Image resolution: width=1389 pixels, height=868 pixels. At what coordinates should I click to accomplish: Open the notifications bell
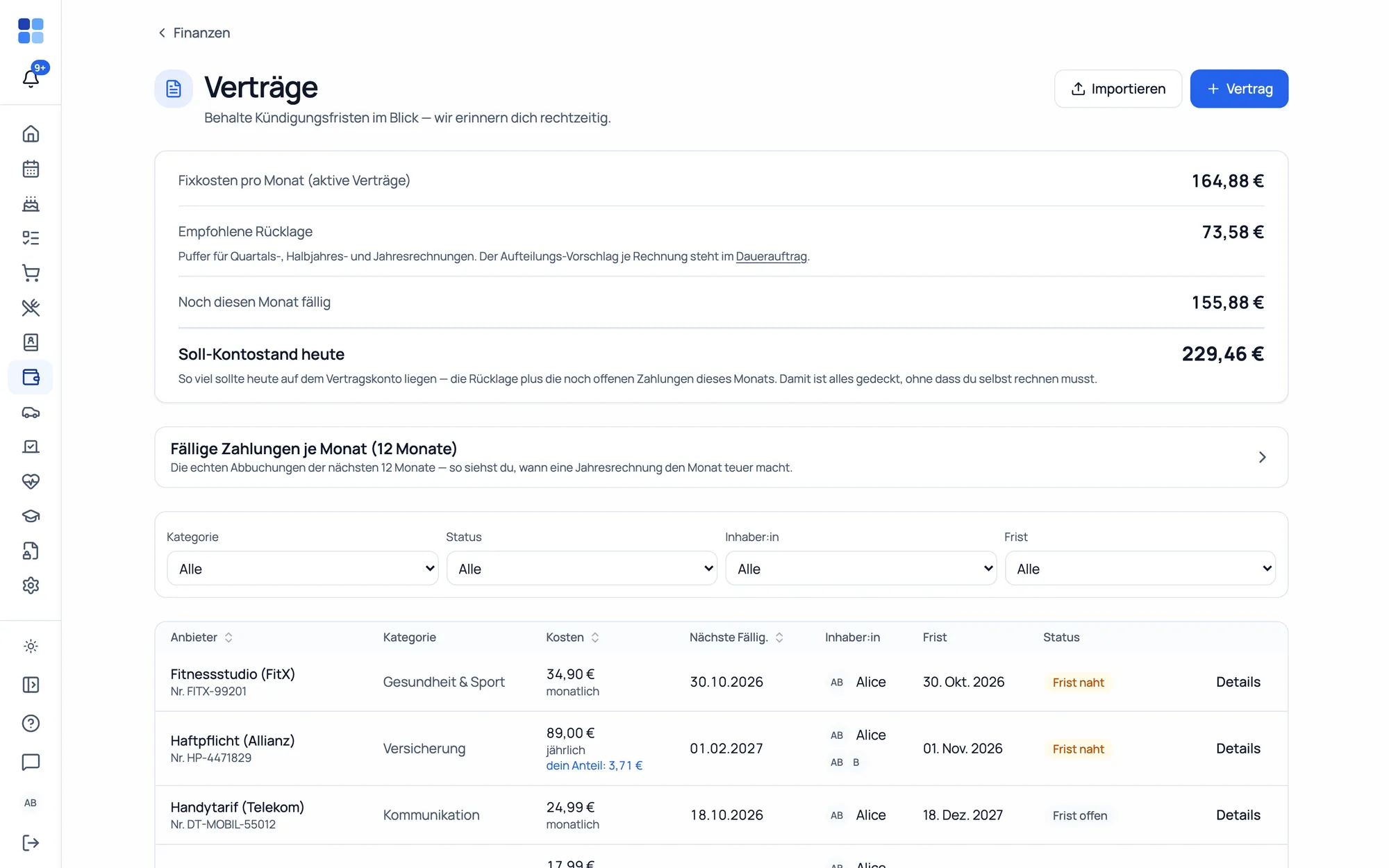(31, 78)
